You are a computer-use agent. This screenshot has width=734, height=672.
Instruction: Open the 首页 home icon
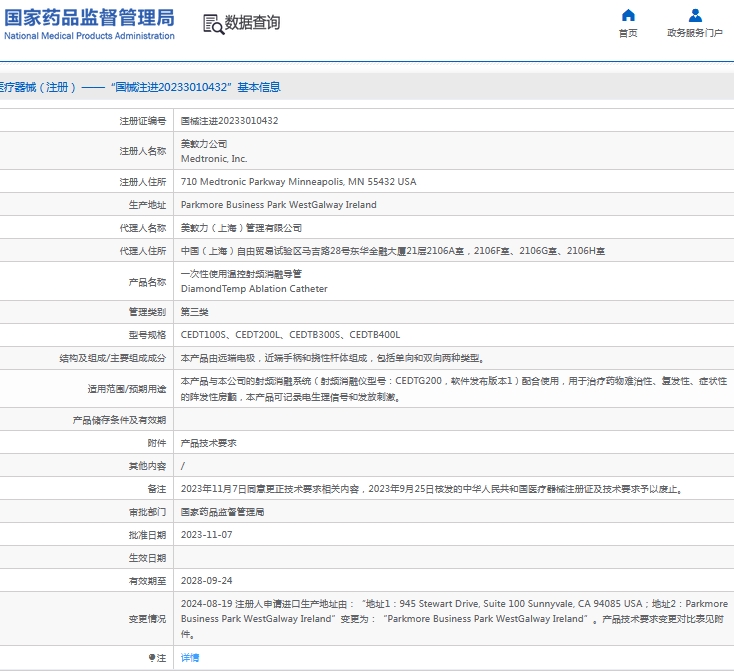pos(628,15)
